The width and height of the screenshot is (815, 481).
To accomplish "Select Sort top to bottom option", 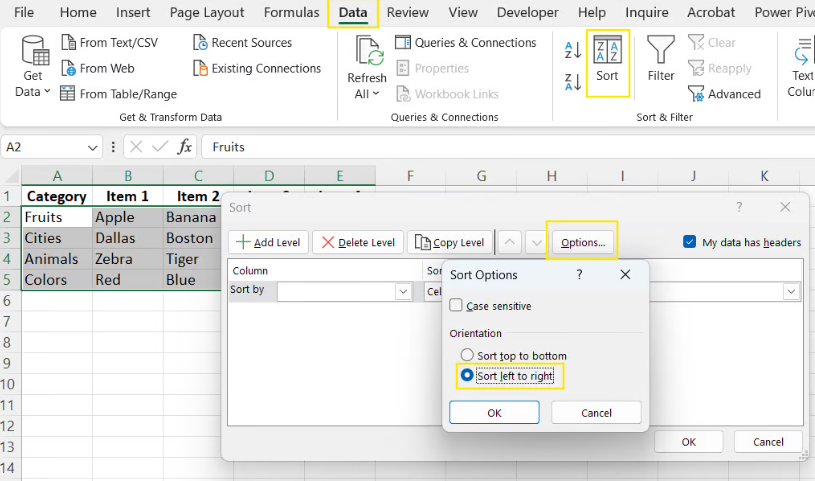I will tap(467, 355).
